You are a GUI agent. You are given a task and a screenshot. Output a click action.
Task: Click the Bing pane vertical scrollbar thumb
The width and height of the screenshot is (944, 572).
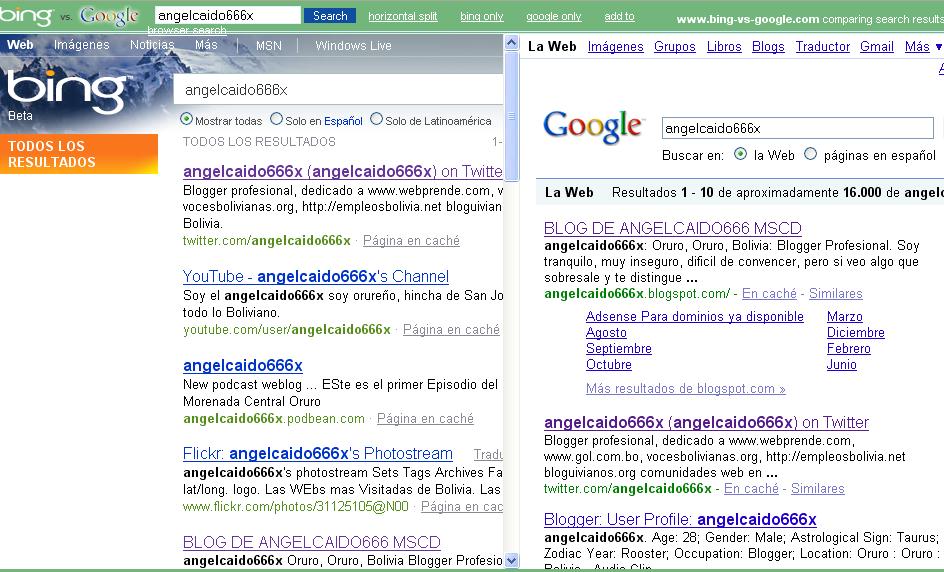pos(512,116)
